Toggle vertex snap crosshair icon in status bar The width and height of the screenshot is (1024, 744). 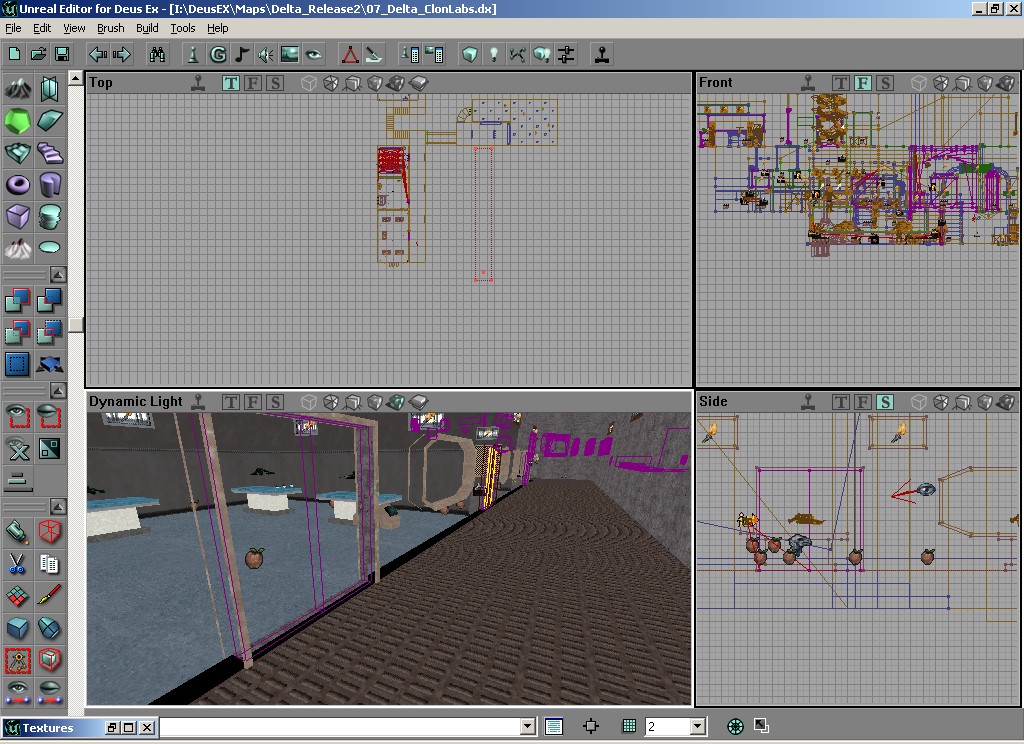coord(591,726)
